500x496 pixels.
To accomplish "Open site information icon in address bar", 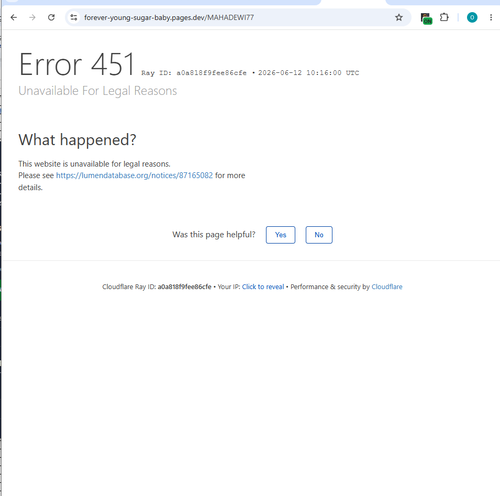I will click(74, 17).
